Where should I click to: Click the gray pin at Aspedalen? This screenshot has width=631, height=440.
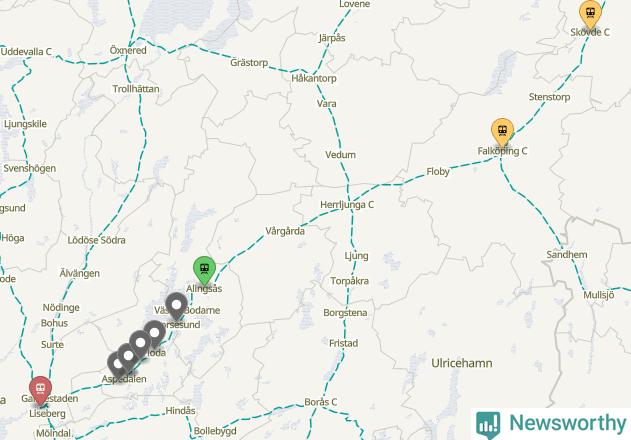(117, 366)
